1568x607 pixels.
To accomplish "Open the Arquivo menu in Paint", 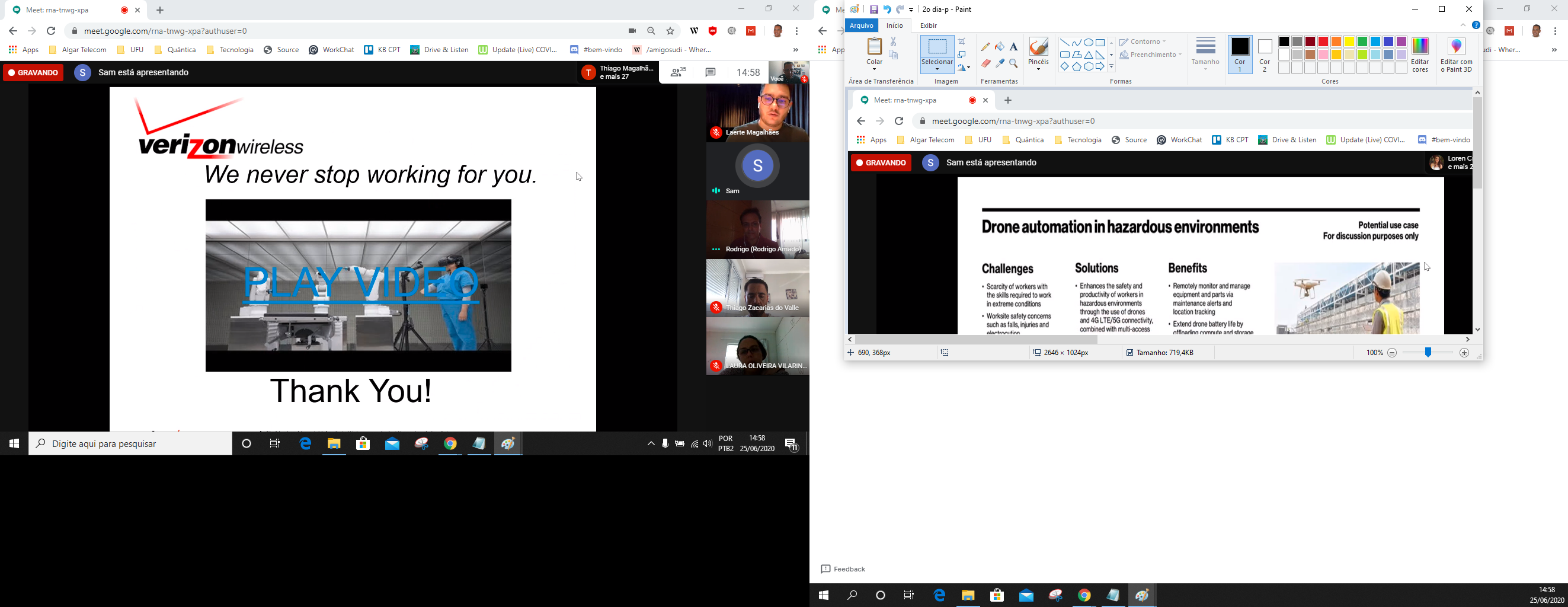I will [861, 25].
